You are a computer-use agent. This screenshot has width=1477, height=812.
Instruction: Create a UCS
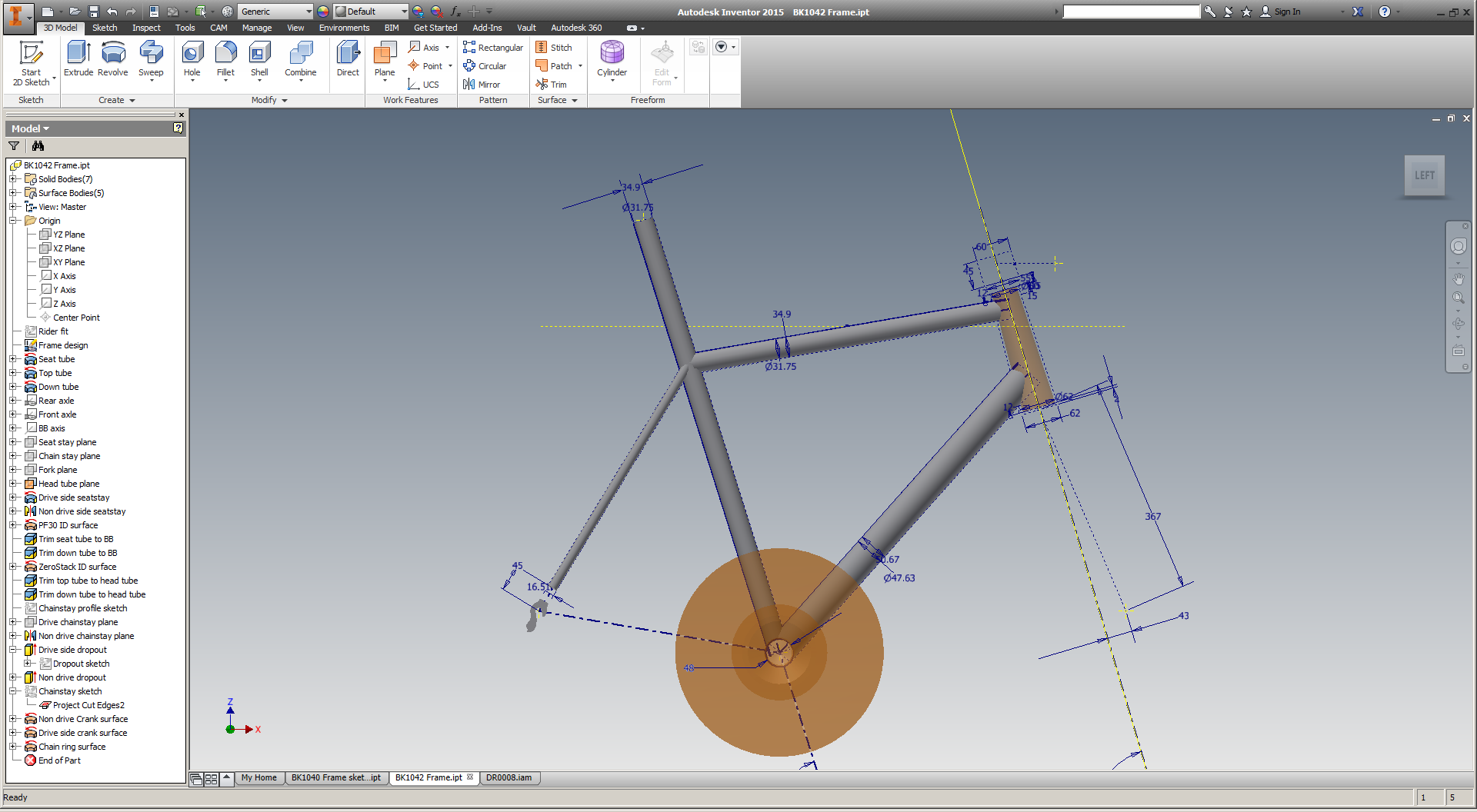pyautogui.click(x=423, y=85)
